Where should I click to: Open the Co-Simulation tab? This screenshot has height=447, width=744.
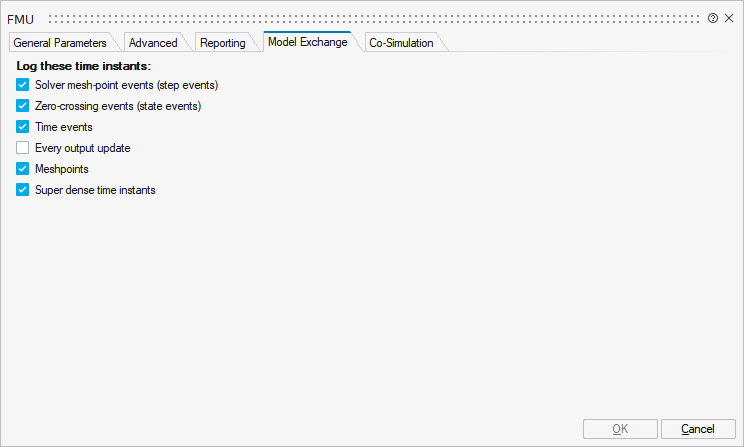(401, 43)
